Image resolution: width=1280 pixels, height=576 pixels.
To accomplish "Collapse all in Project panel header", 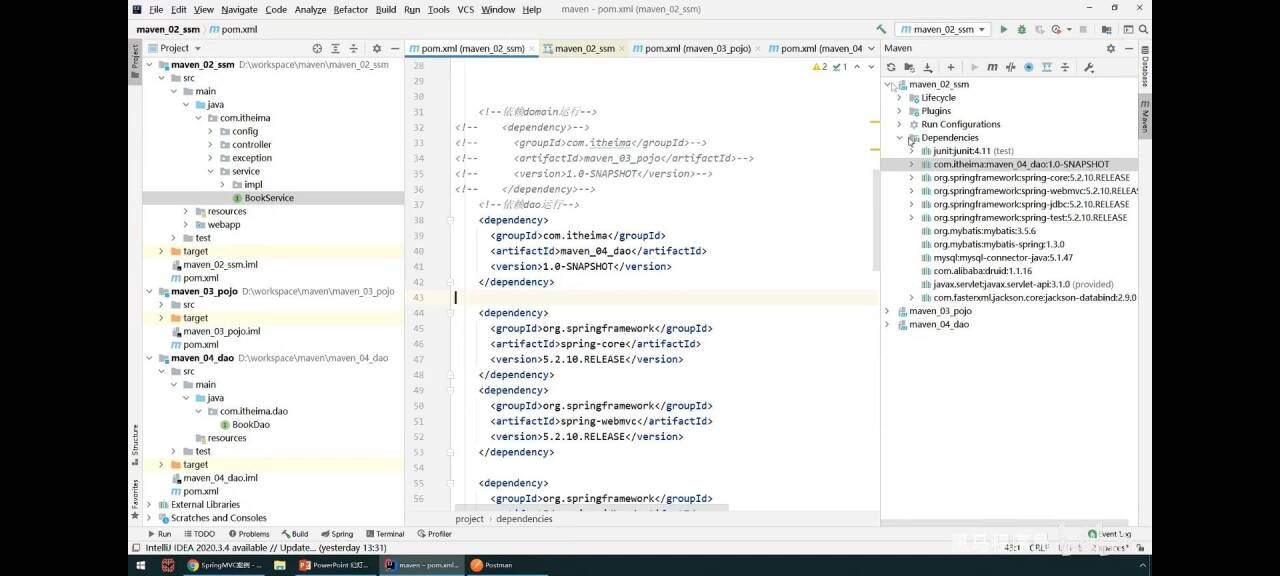I will click(353, 48).
